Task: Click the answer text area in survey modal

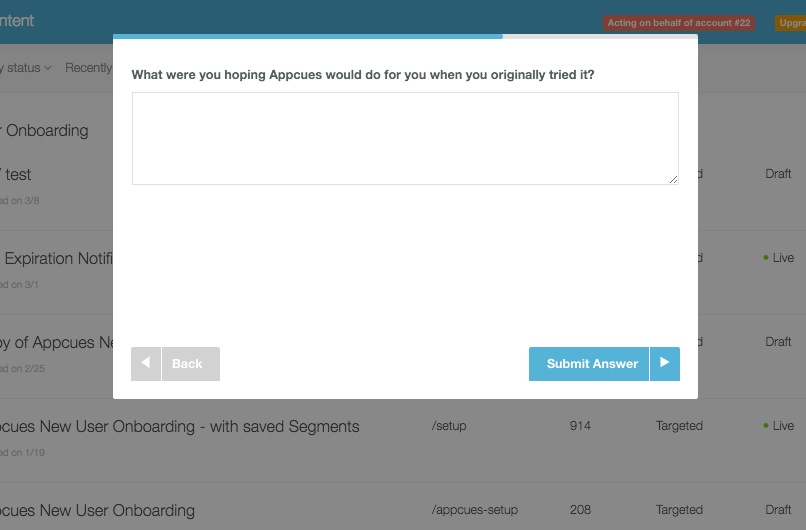Action: click(x=405, y=138)
